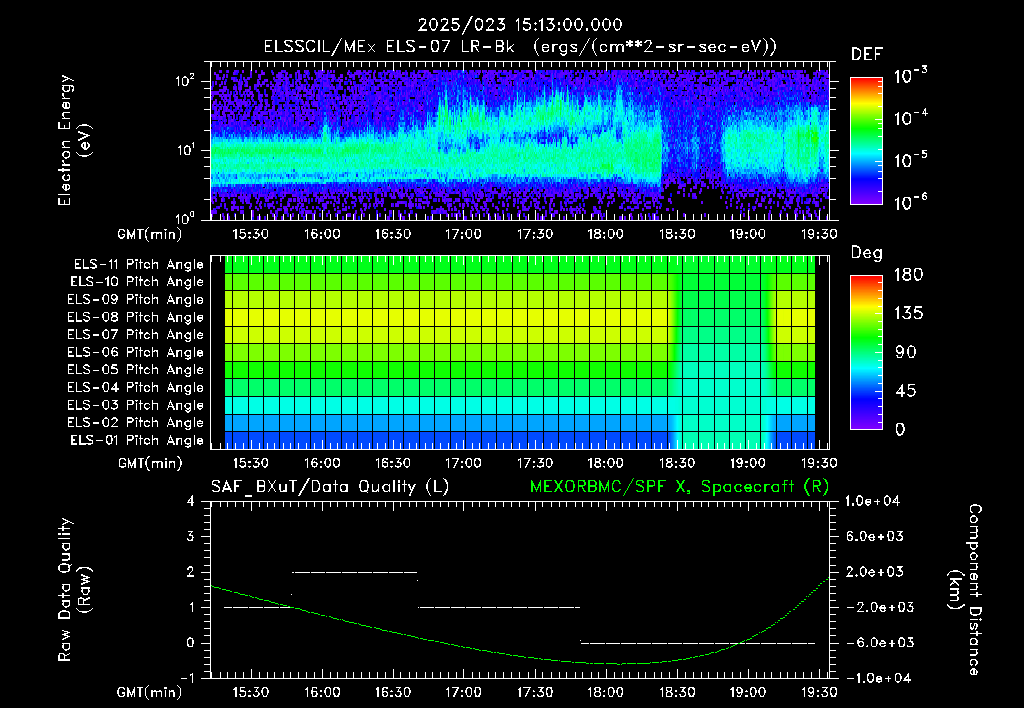Click the data quality level-2 line segment
The height and width of the screenshot is (708, 1024).
(x=355, y=572)
